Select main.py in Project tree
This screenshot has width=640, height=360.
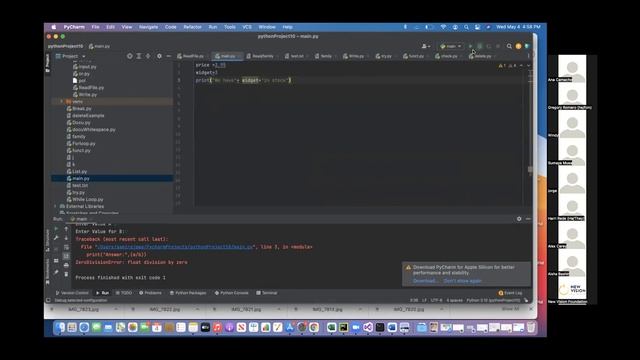tap(81, 178)
